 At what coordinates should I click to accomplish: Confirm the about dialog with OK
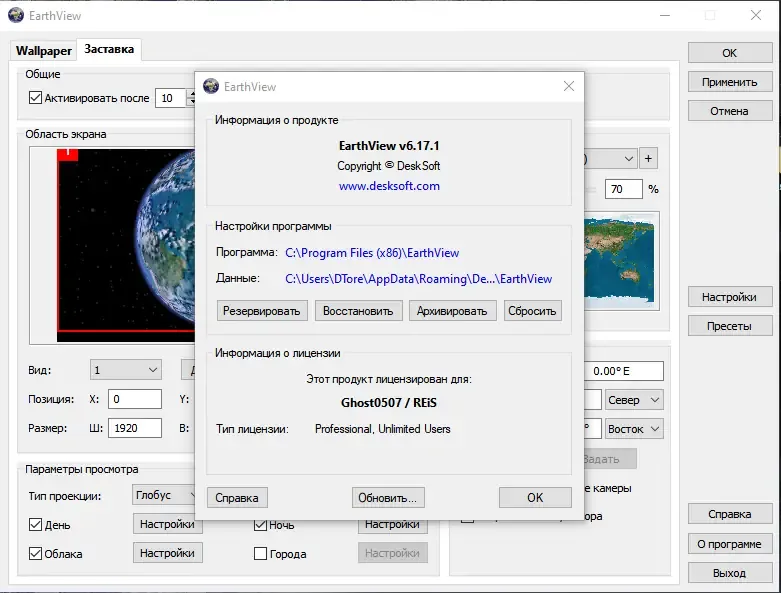coord(535,497)
